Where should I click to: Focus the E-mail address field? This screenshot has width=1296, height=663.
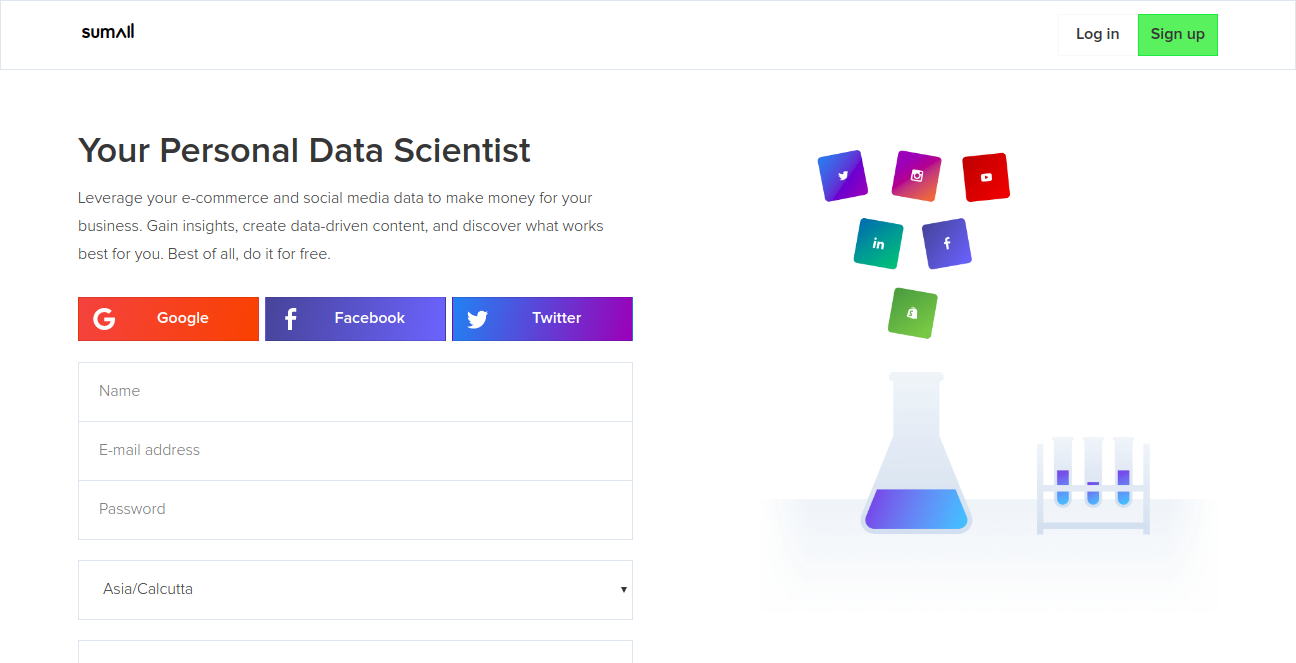point(355,450)
